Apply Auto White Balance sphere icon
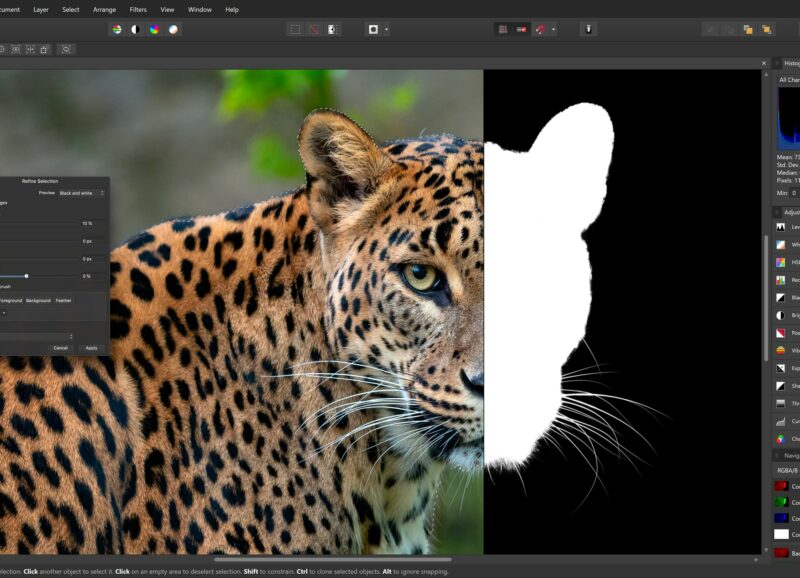 [173, 29]
